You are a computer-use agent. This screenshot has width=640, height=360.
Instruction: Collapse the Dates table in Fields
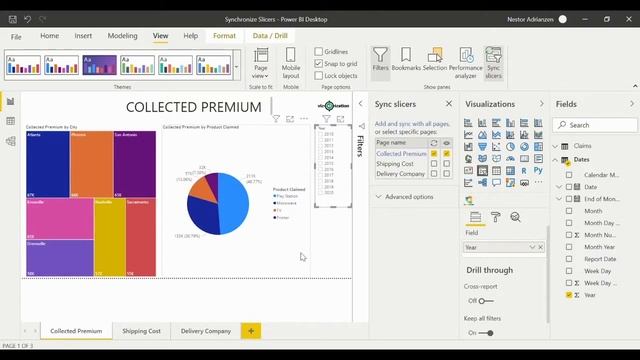[x=555, y=160]
